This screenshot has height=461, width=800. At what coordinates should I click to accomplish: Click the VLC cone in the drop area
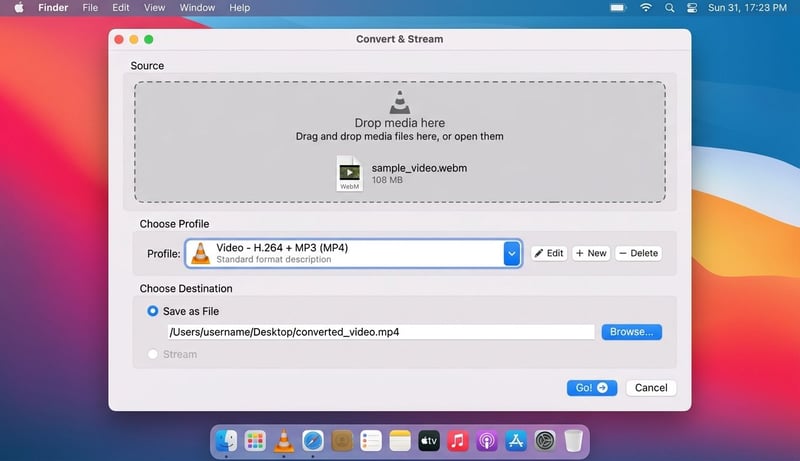(399, 102)
